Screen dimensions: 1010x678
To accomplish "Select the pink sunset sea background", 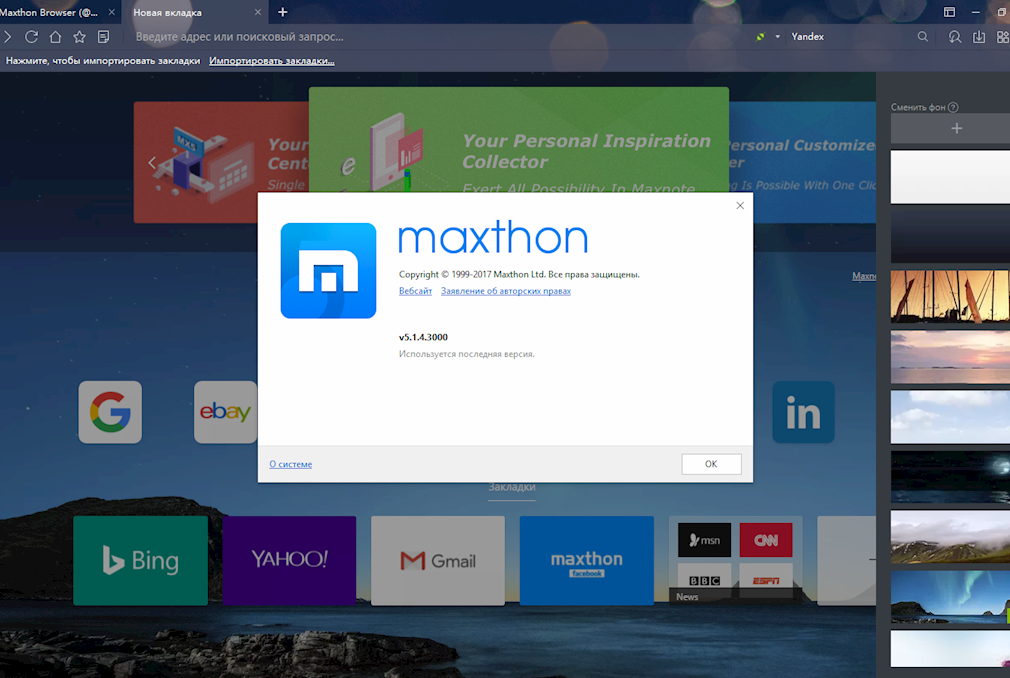I will tap(950, 357).
